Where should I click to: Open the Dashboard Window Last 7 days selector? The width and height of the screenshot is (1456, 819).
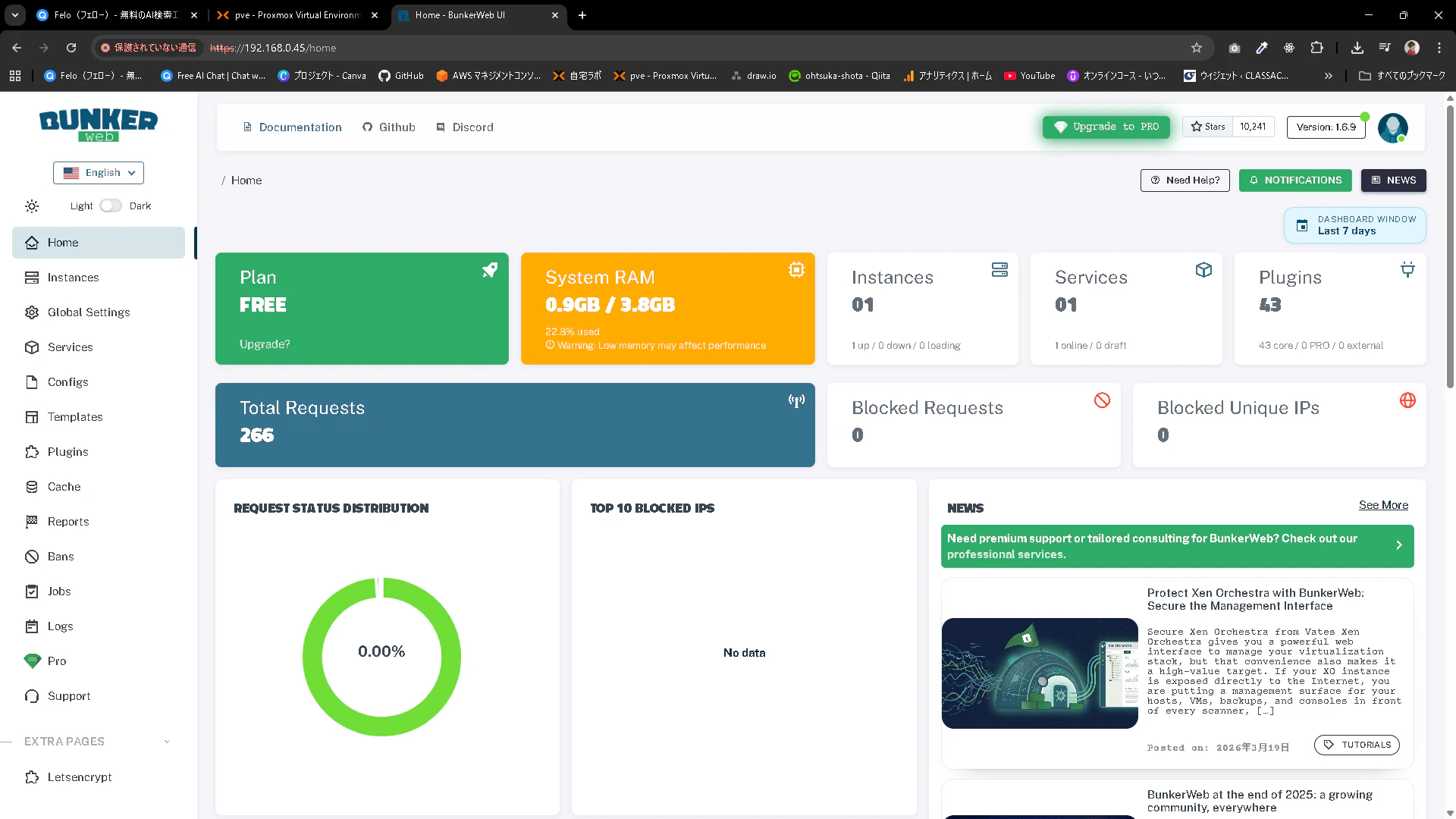[x=1354, y=225]
